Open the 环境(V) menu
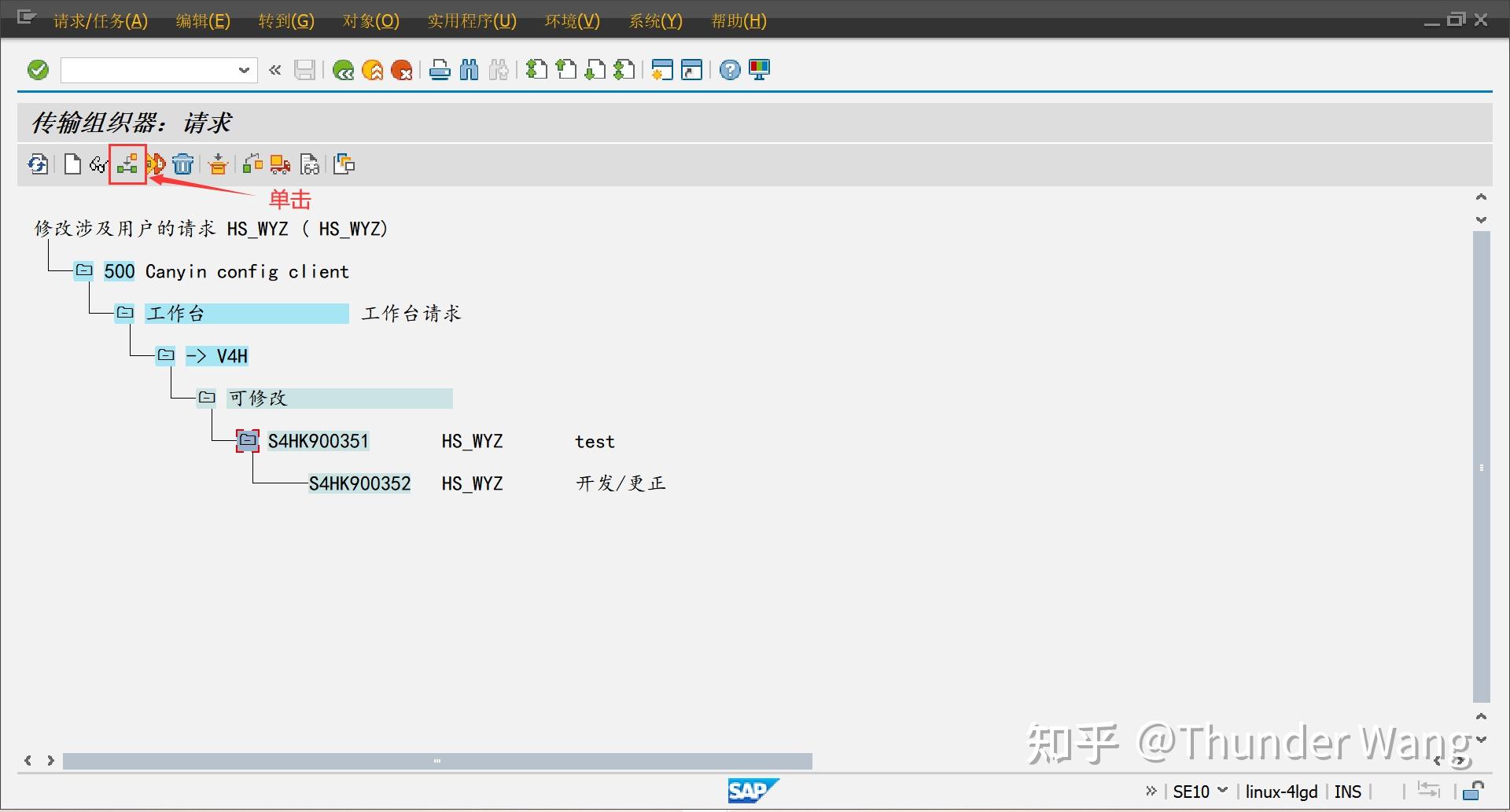Viewport: 1510px width, 812px height. point(572,20)
